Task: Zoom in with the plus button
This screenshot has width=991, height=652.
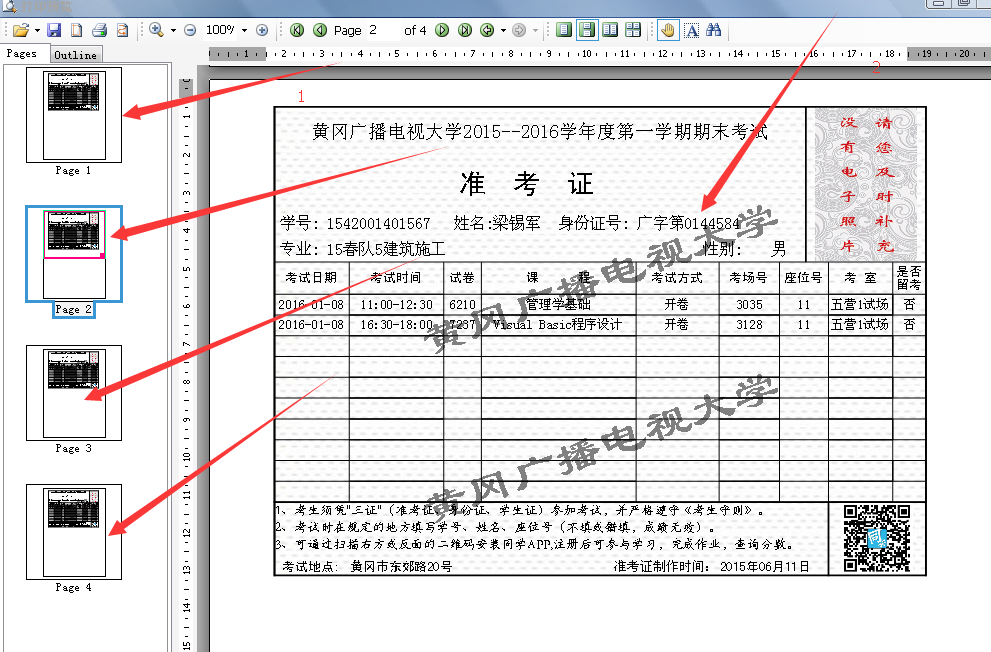Action: click(x=262, y=30)
